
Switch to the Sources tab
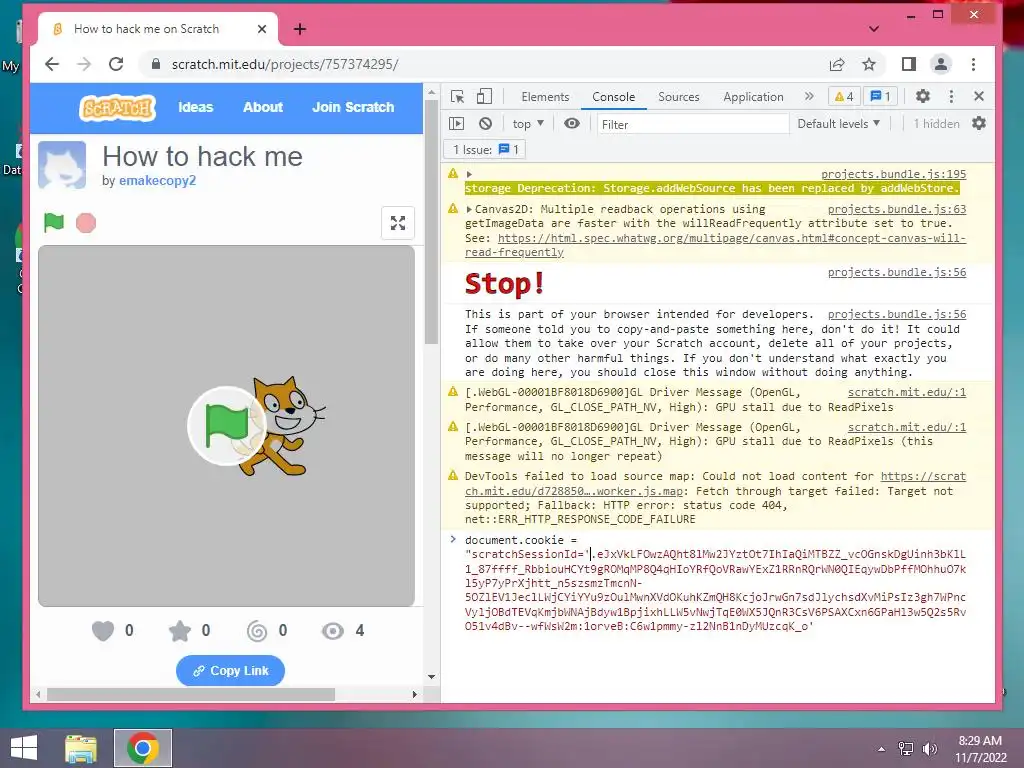click(679, 97)
